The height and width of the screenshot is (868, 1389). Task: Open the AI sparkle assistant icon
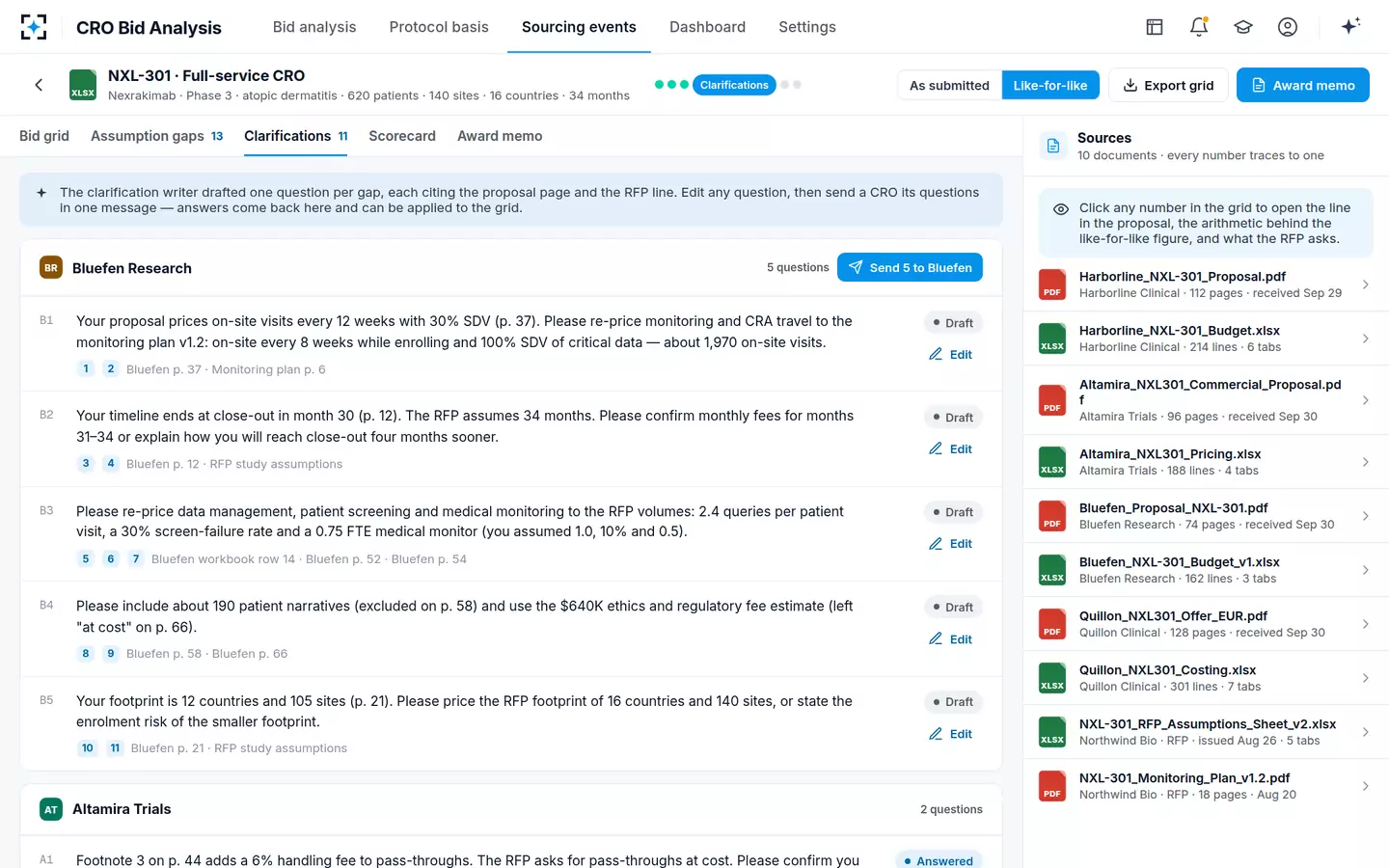[1350, 26]
